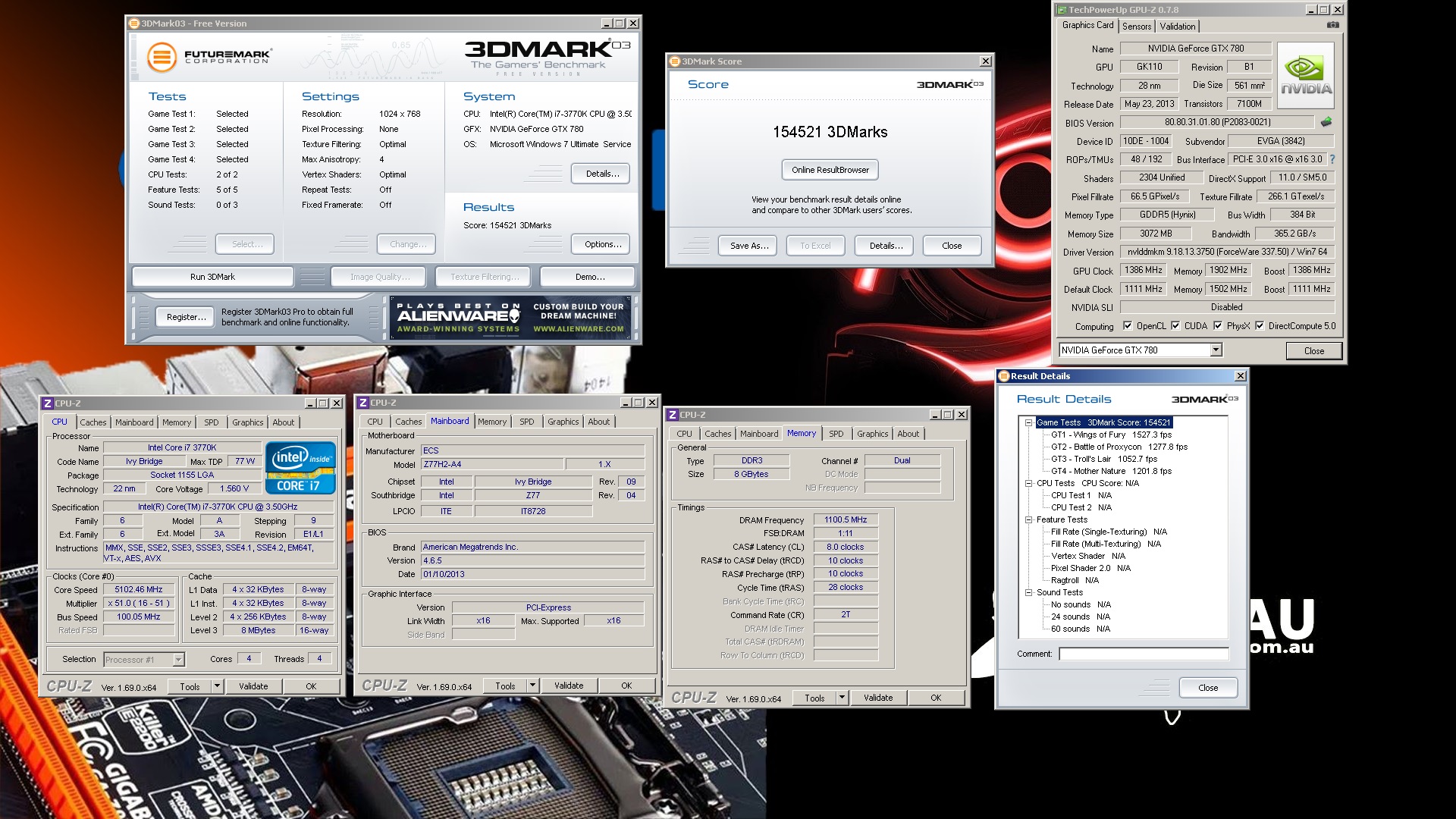Screen dimensions: 1456x819
Task: Select GT2 - Battle of Proxycon result
Action: [x=1119, y=447]
